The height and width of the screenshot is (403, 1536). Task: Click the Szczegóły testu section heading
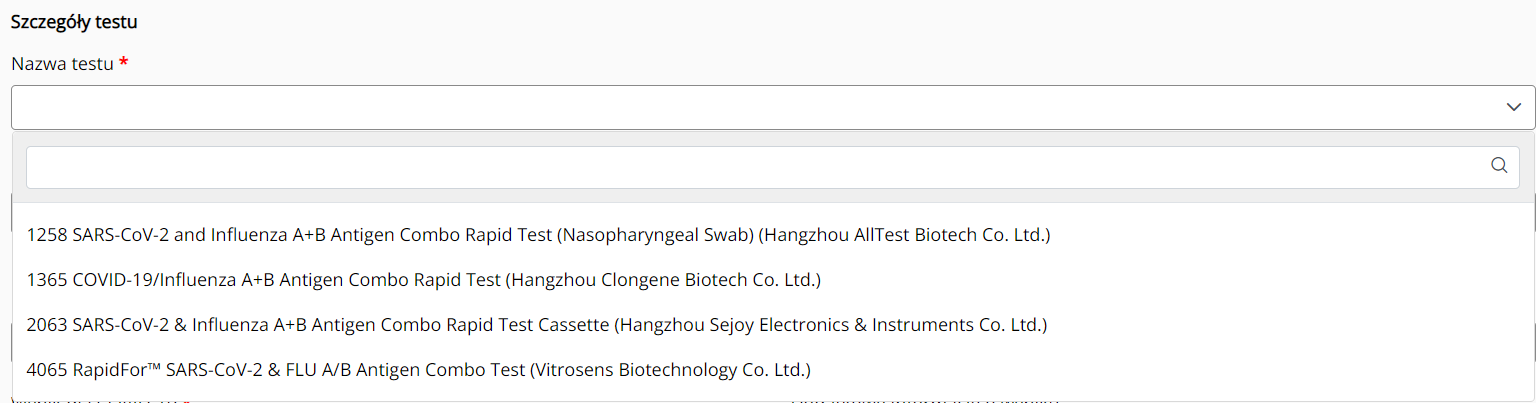pyautogui.click(x=74, y=21)
